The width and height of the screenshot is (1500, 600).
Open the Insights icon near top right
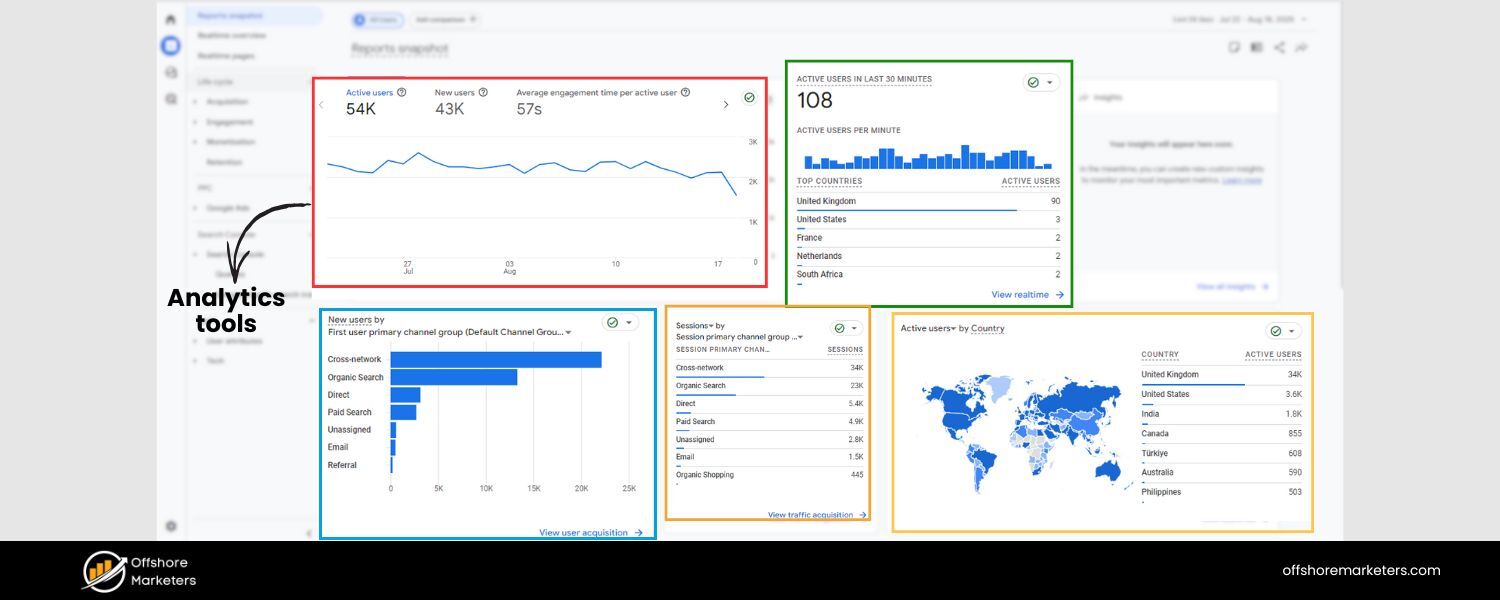click(x=1302, y=46)
